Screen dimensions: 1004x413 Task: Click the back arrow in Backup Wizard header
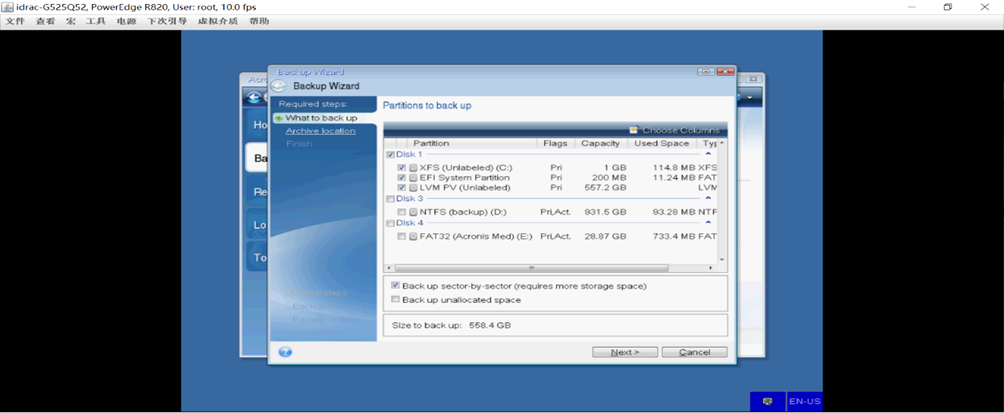(279, 86)
